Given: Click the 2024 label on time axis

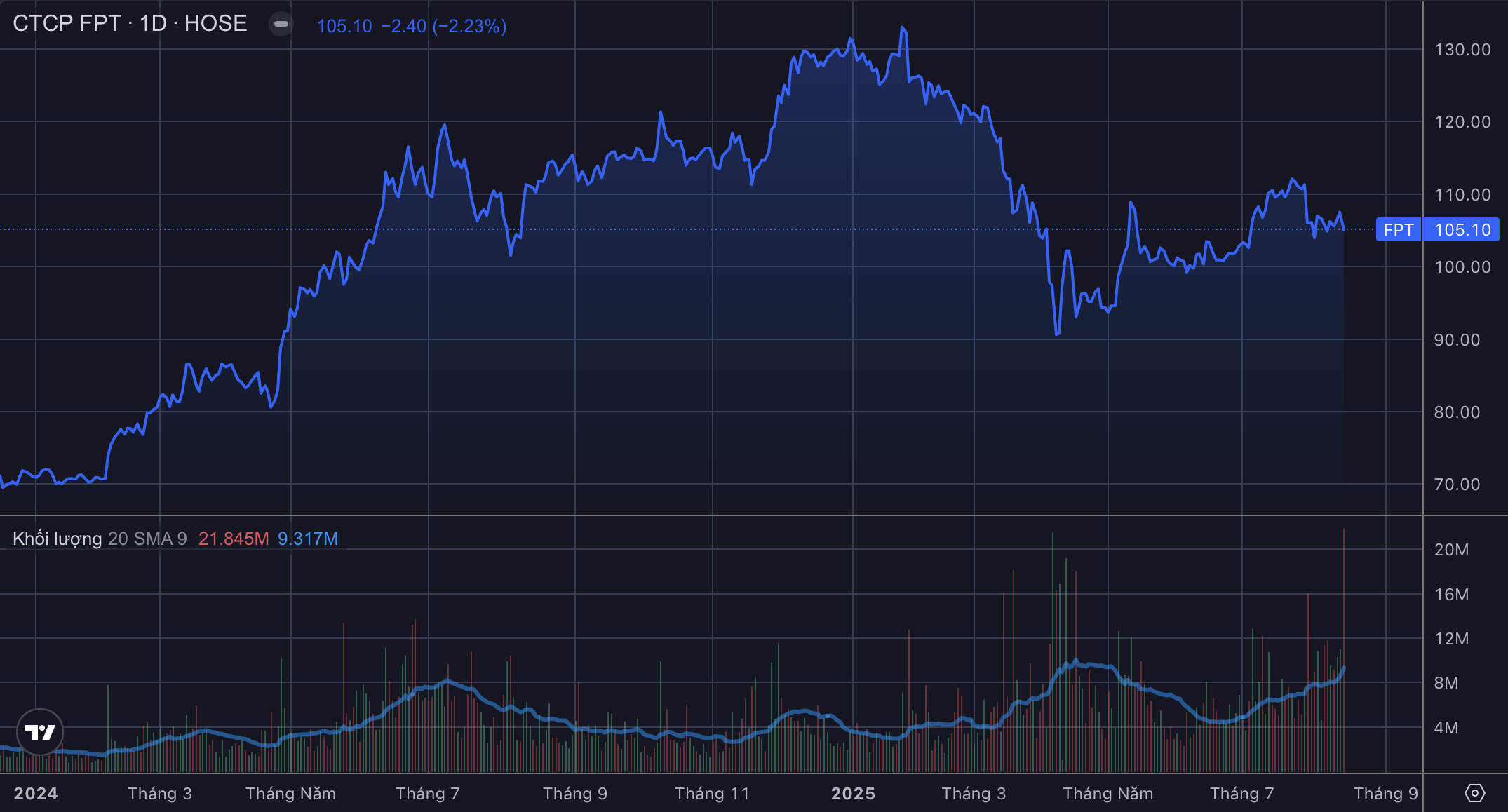Looking at the screenshot, I should point(36,794).
